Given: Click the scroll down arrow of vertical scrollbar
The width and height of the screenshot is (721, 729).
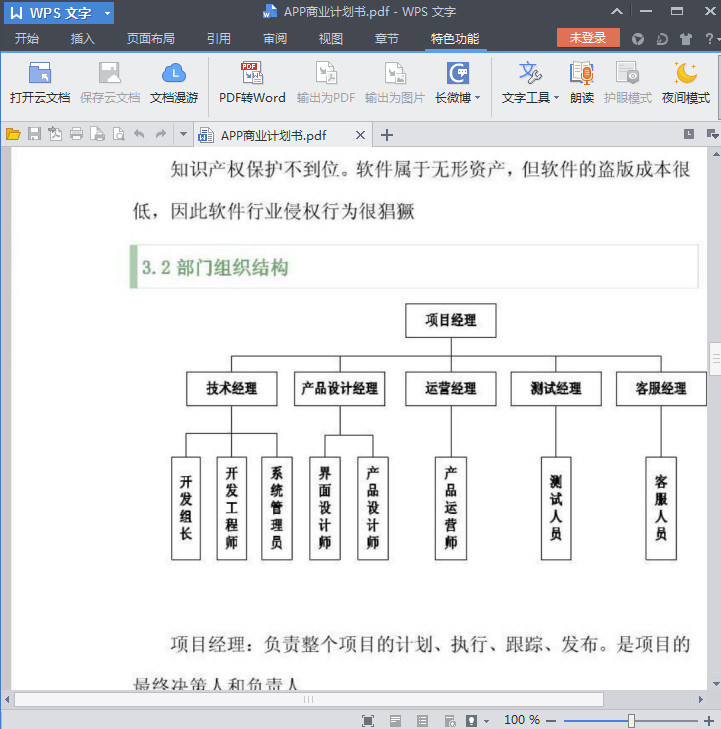Looking at the screenshot, I should tap(716, 684).
